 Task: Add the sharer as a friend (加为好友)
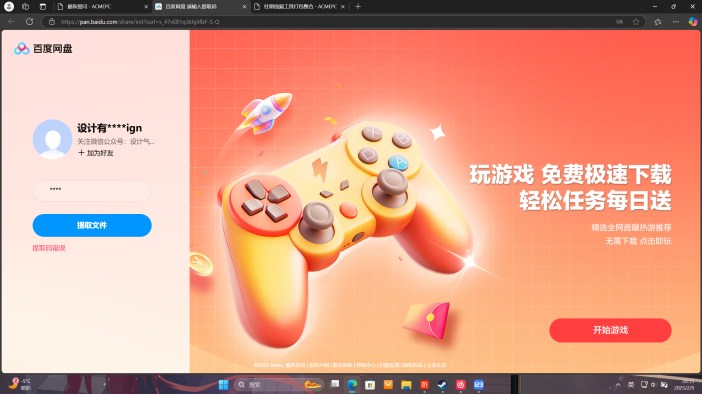(x=96, y=153)
